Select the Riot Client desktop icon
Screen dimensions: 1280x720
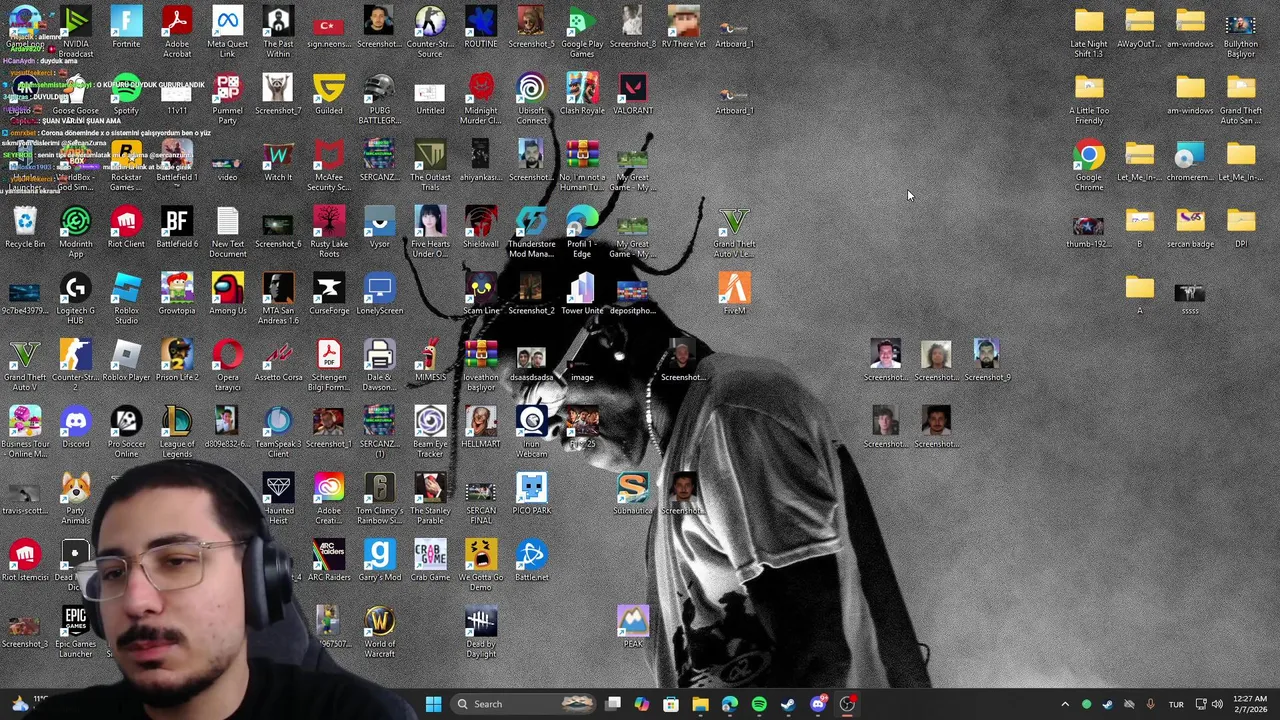coord(126,227)
